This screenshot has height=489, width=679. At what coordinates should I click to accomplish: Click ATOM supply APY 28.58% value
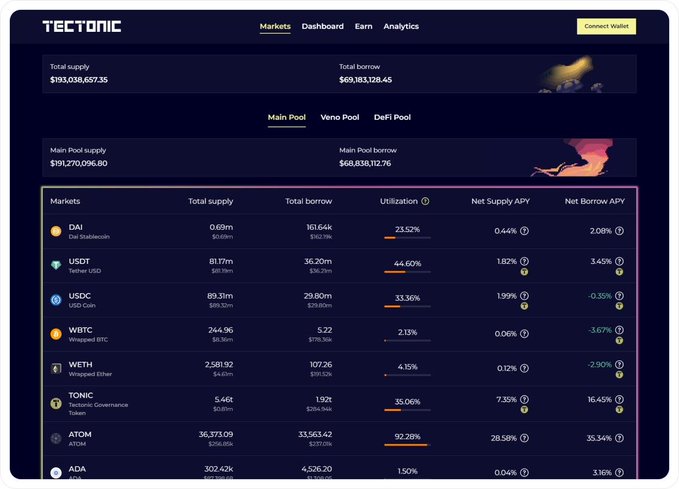click(504, 438)
